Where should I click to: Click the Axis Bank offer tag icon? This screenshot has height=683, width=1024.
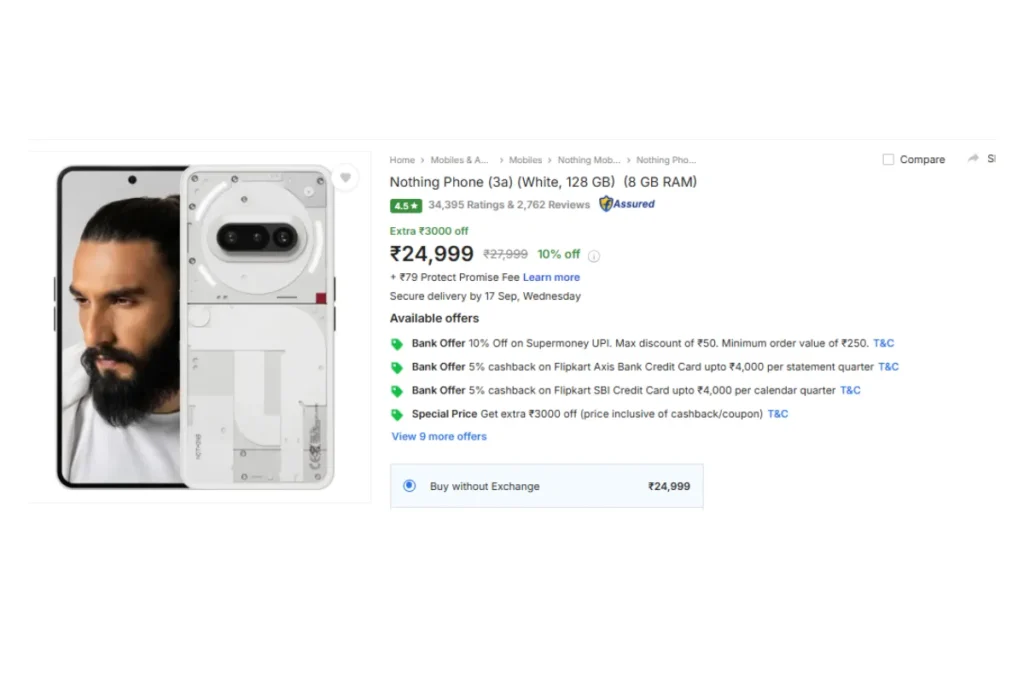397,368
